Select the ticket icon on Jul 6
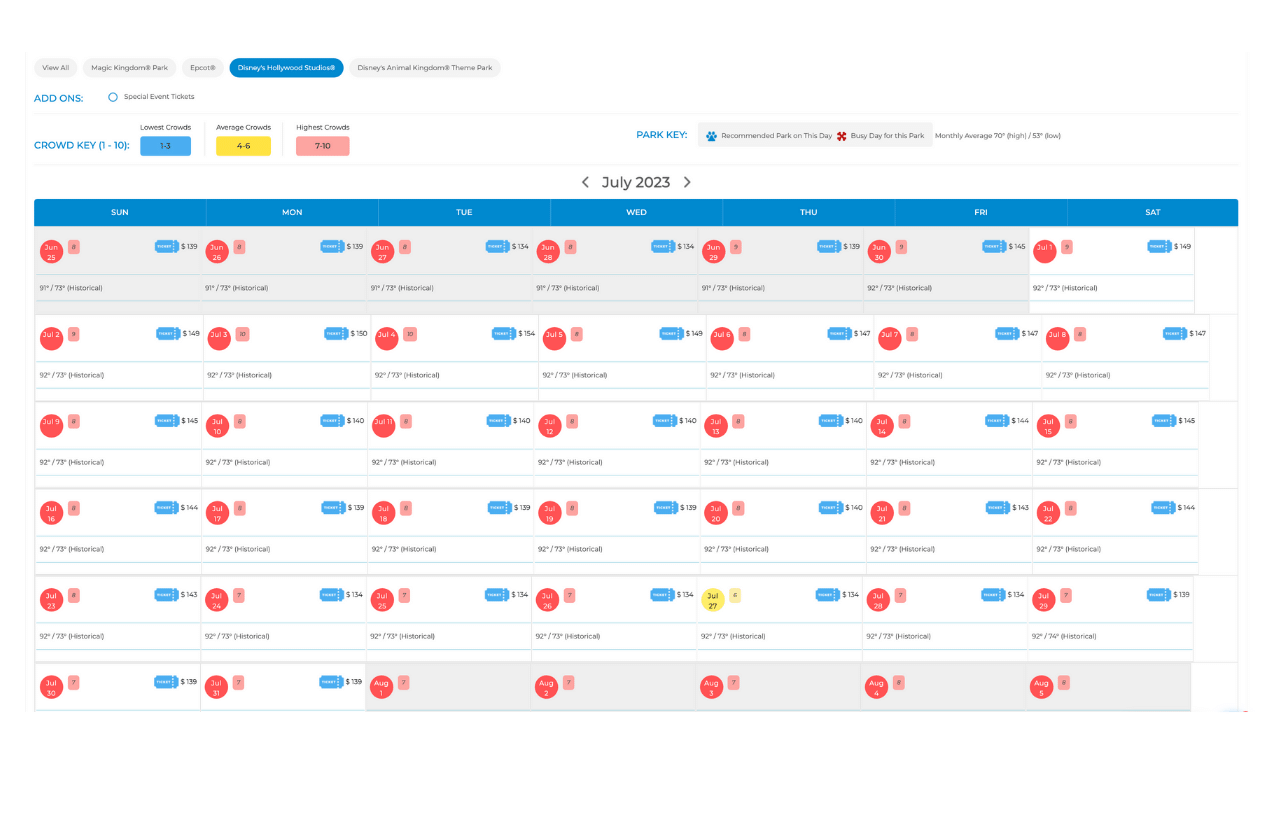Image resolution: width=1280 pixels, height=830 pixels. point(839,333)
